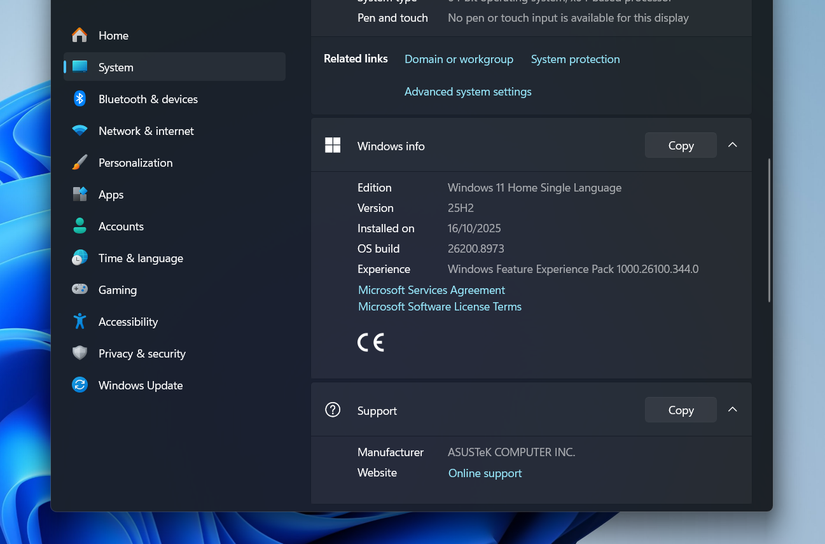Screen dimensions: 825x544
Task: Click 'ASUSTeK COMPUTER INC.' manufacturer text
Action: click(511, 452)
